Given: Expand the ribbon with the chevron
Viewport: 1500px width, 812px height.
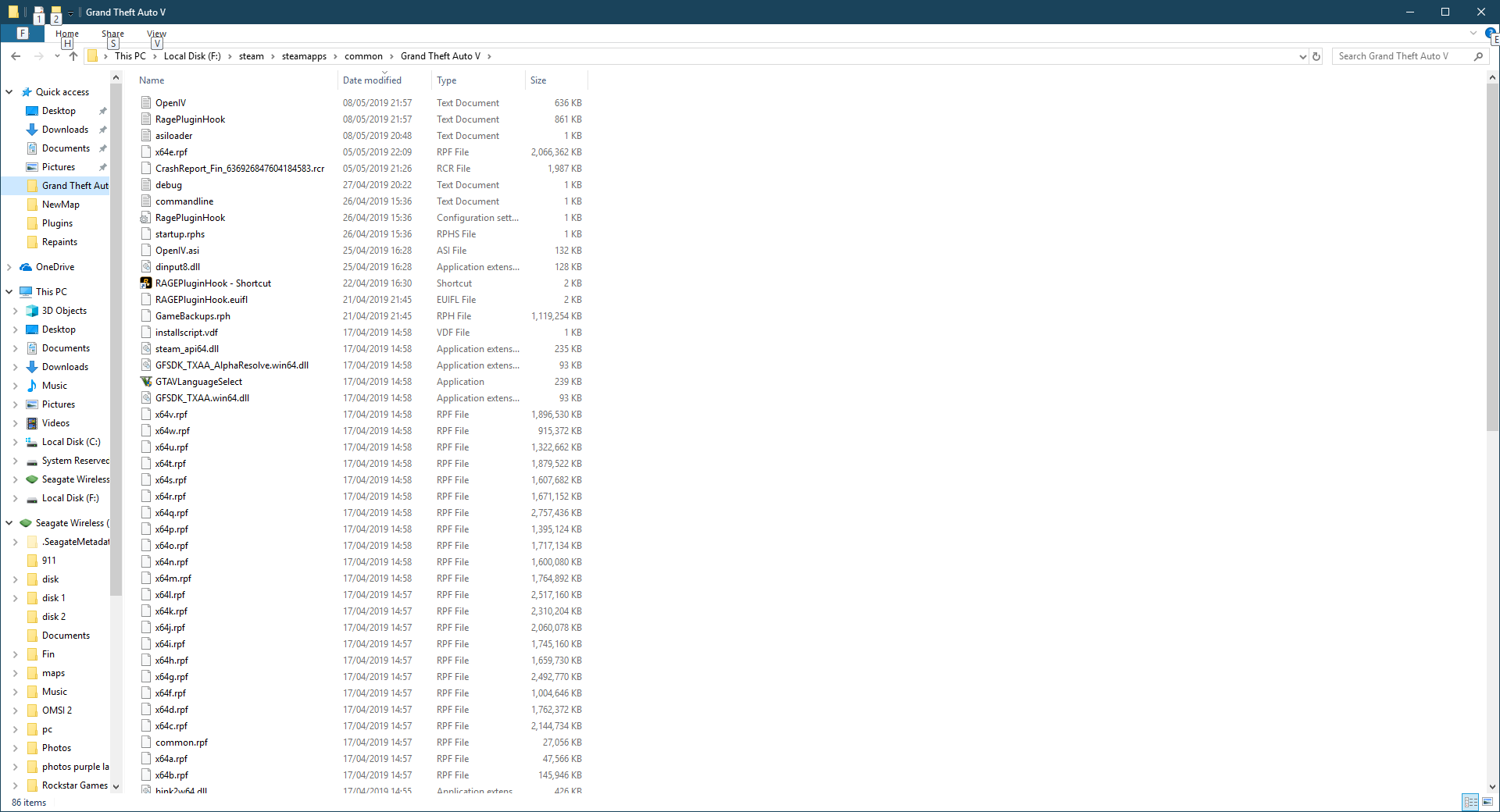Looking at the screenshot, I should point(1473,34).
